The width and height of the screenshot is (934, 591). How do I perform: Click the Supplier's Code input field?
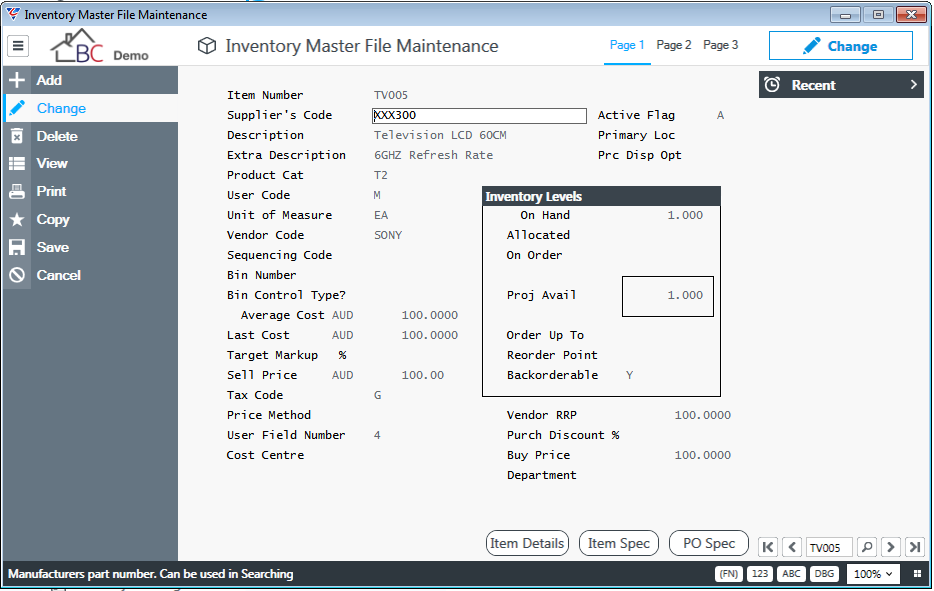coord(480,115)
